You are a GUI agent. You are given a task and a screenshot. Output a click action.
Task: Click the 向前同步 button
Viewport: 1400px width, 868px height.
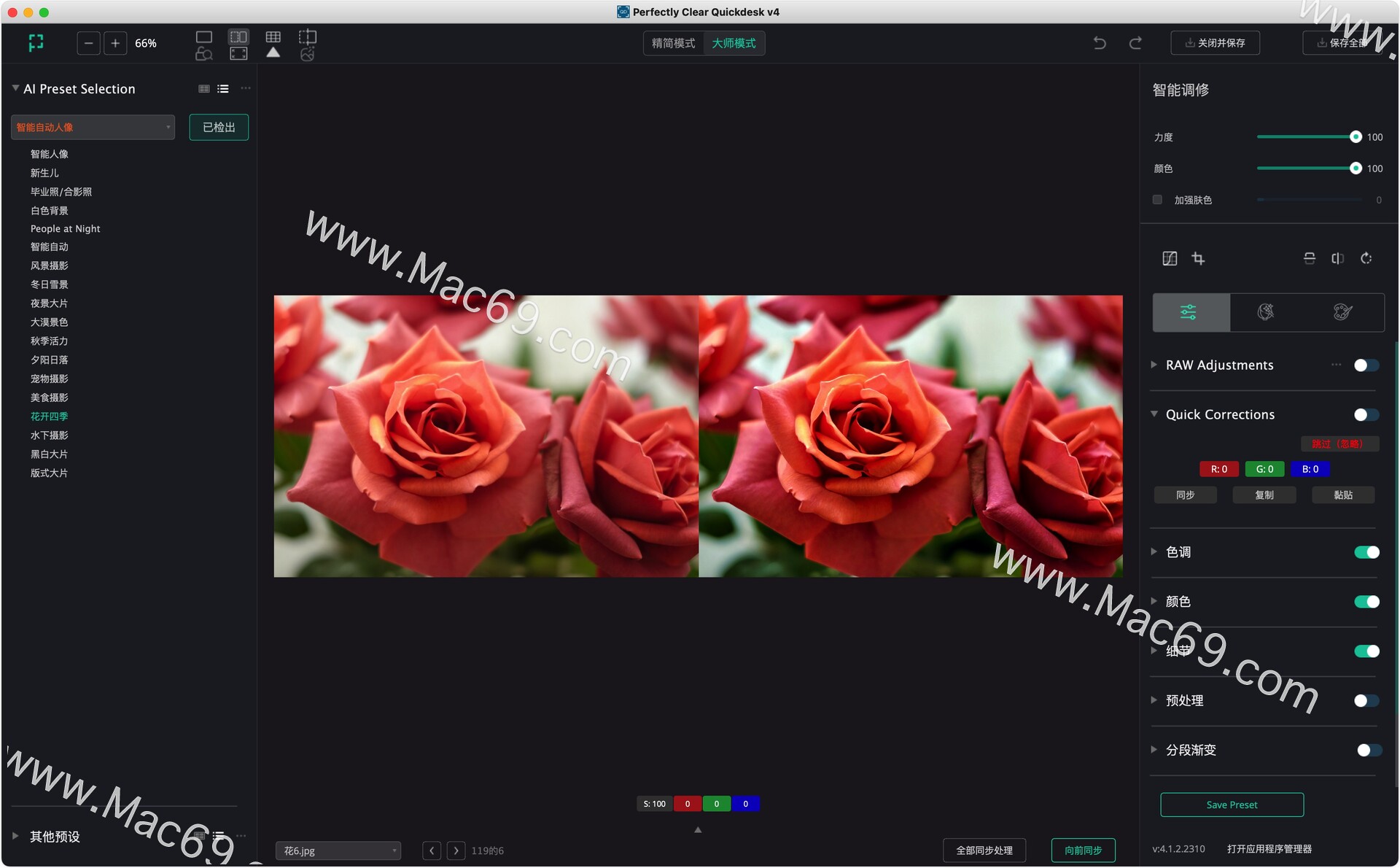[x=1083, y=850]
